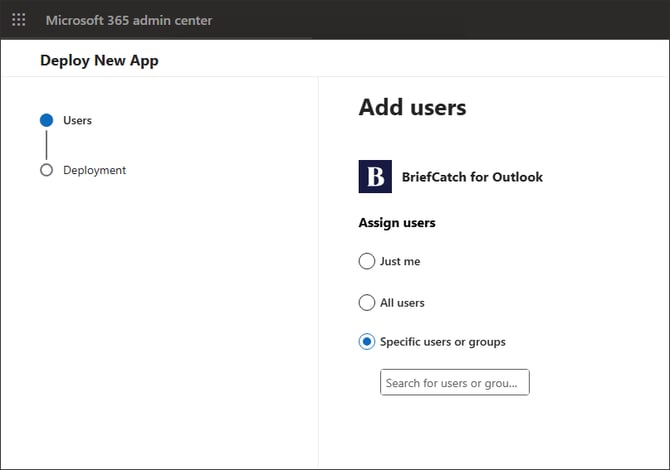Focus the Search for users or groups field
Screen dimensions: 670x470
tap(455, 382)
